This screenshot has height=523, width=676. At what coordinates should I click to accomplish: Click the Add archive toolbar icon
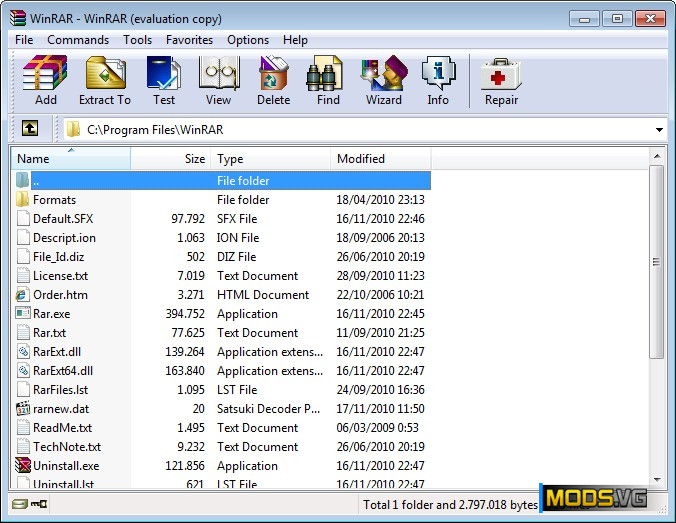(x=45, y=80)
